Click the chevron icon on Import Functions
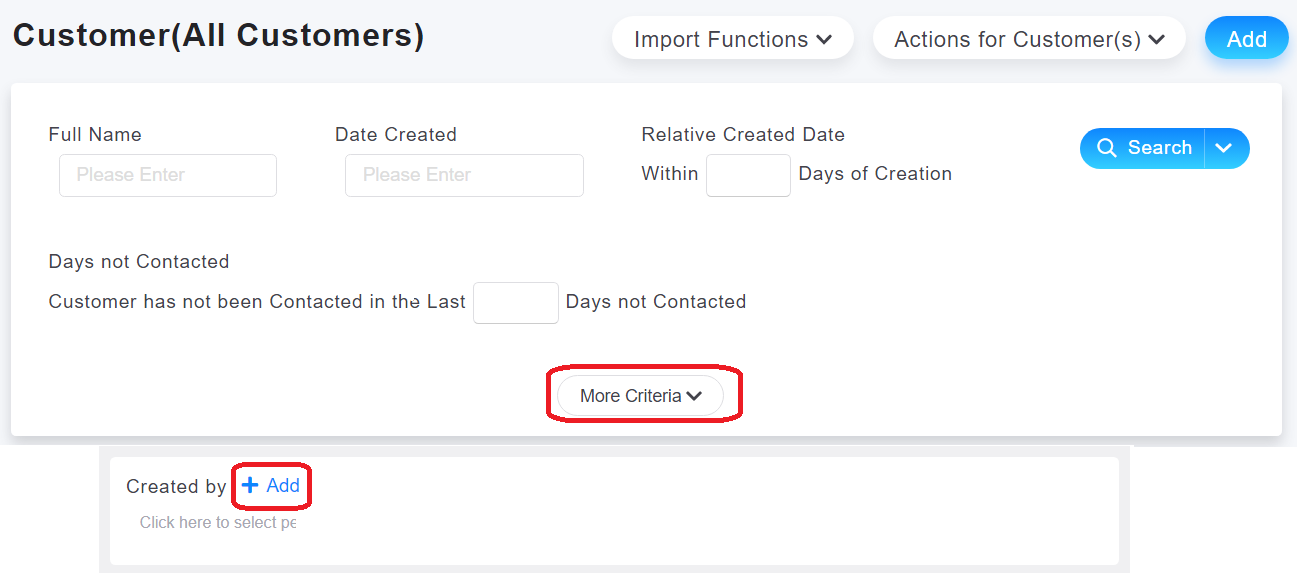This screenshot has height=588, width=1297. pos(824,40)
